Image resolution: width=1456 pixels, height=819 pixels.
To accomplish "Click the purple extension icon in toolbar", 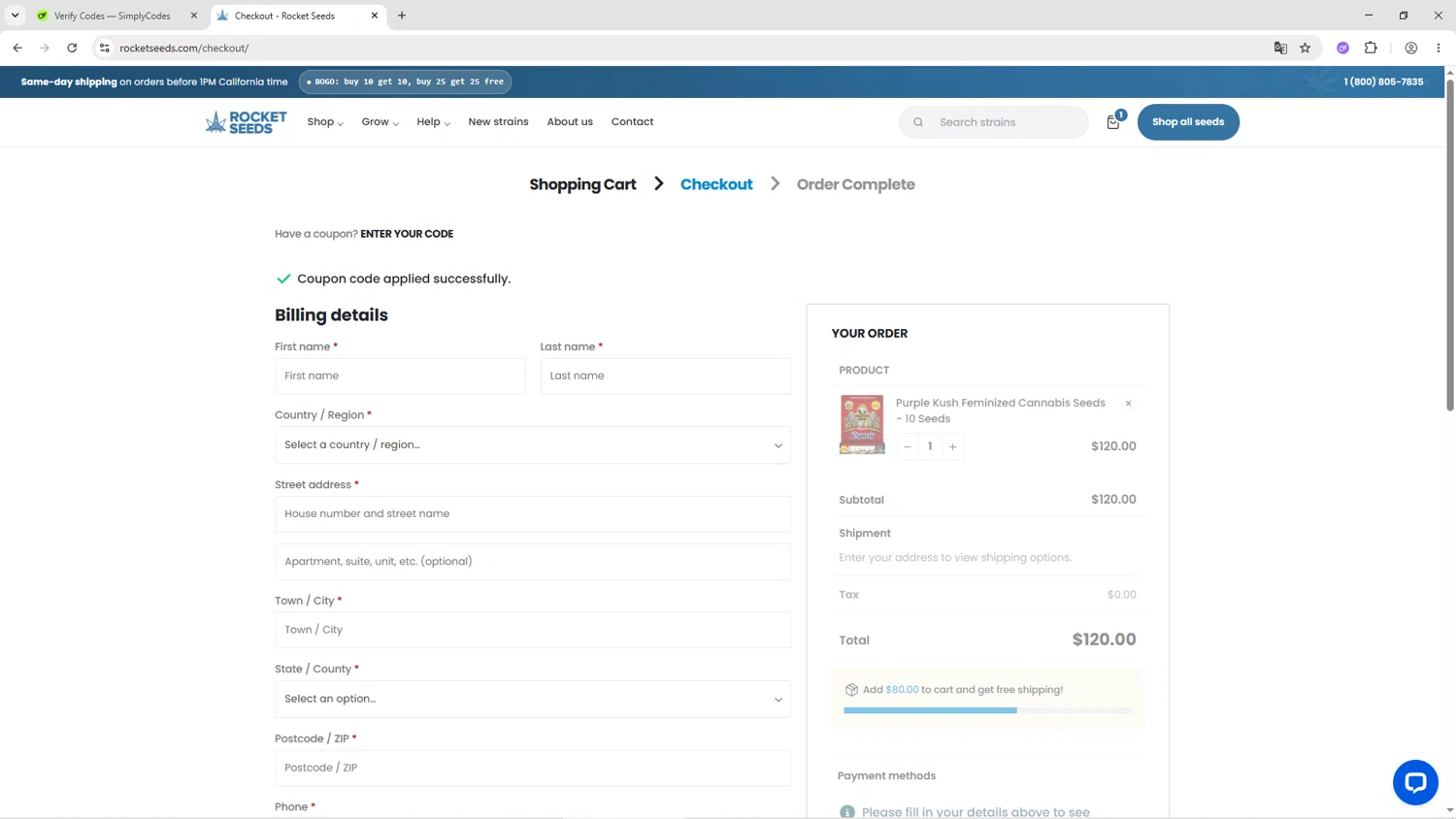I will tap(1343, 48).
